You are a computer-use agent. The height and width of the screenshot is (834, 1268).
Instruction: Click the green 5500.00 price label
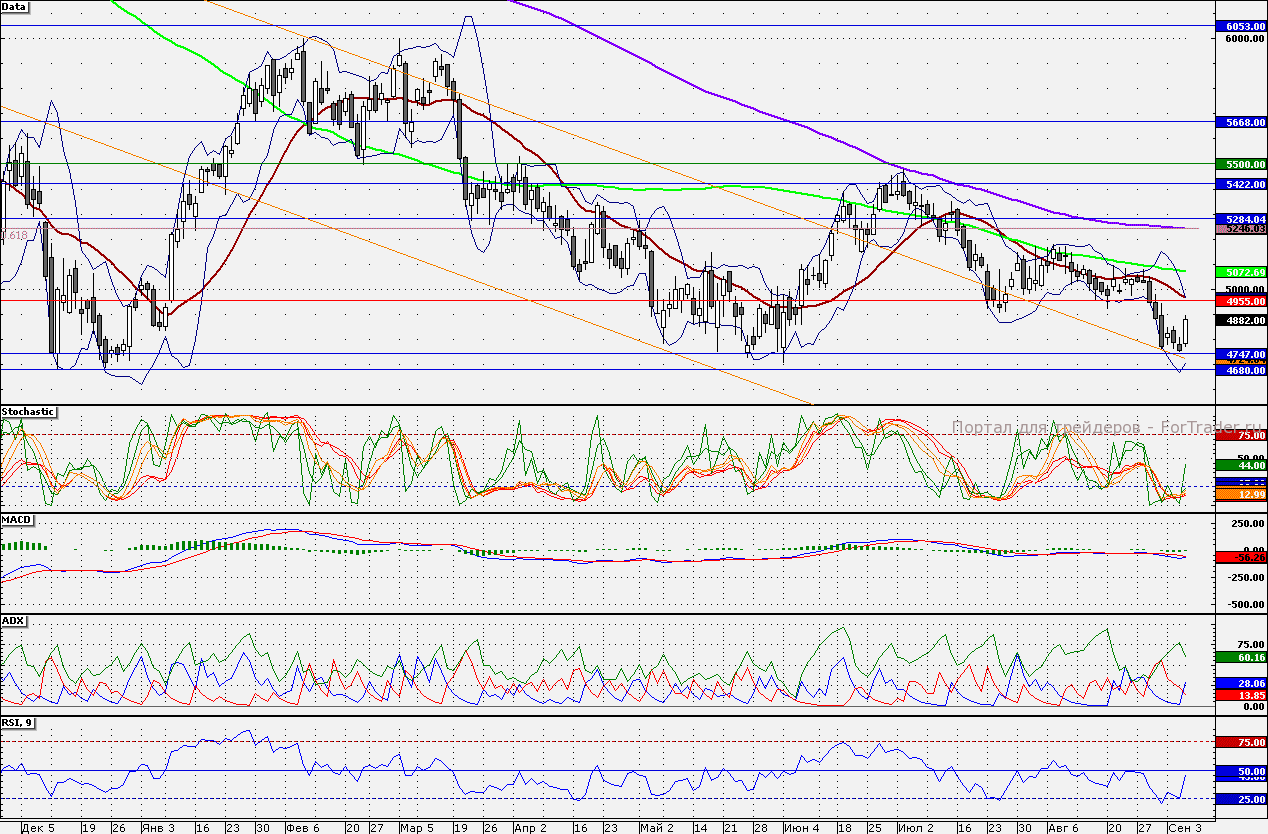[1240, 164]
